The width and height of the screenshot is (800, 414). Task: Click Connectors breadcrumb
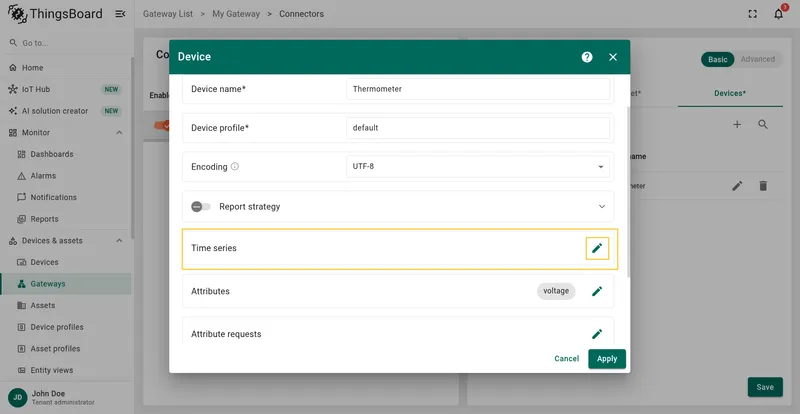pos(301,14)
